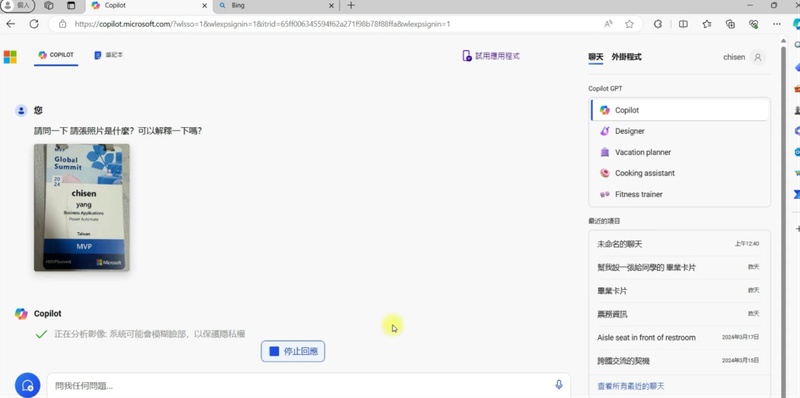Open recent chat Aisle seat in front of restroom
Screen dimensions: 800x398
coord(679,337)
